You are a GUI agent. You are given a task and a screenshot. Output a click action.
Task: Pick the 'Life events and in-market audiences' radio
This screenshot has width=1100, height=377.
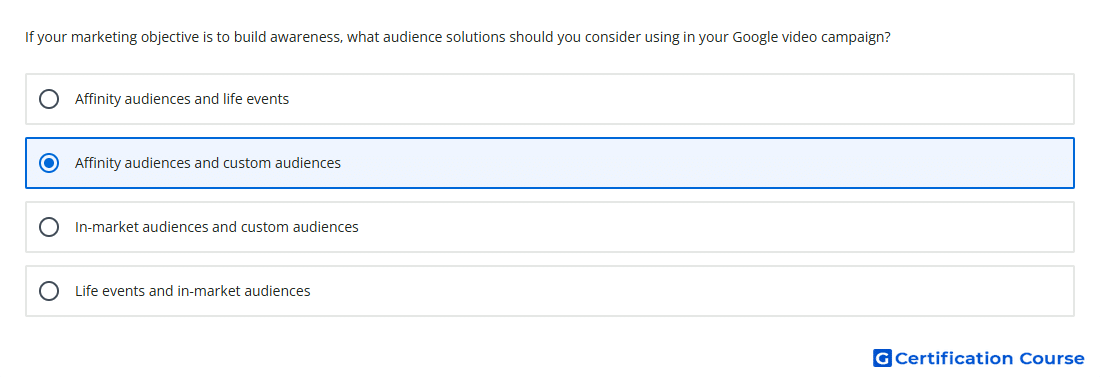pos(49,291)
